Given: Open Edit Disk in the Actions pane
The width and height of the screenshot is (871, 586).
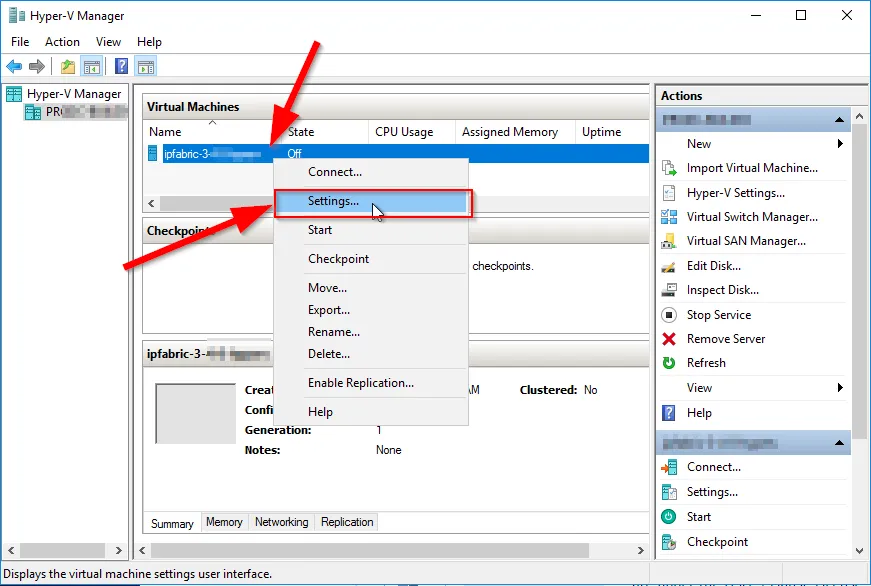Looking at the screenshot, I should (713, 266).
